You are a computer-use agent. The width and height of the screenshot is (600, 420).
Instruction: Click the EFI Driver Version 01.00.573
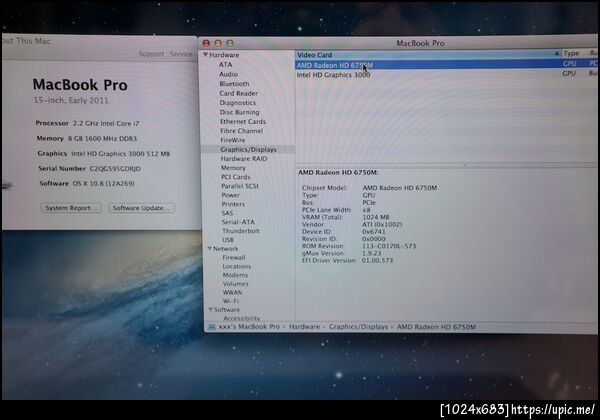pyautogui.click(x=377, y=260)
